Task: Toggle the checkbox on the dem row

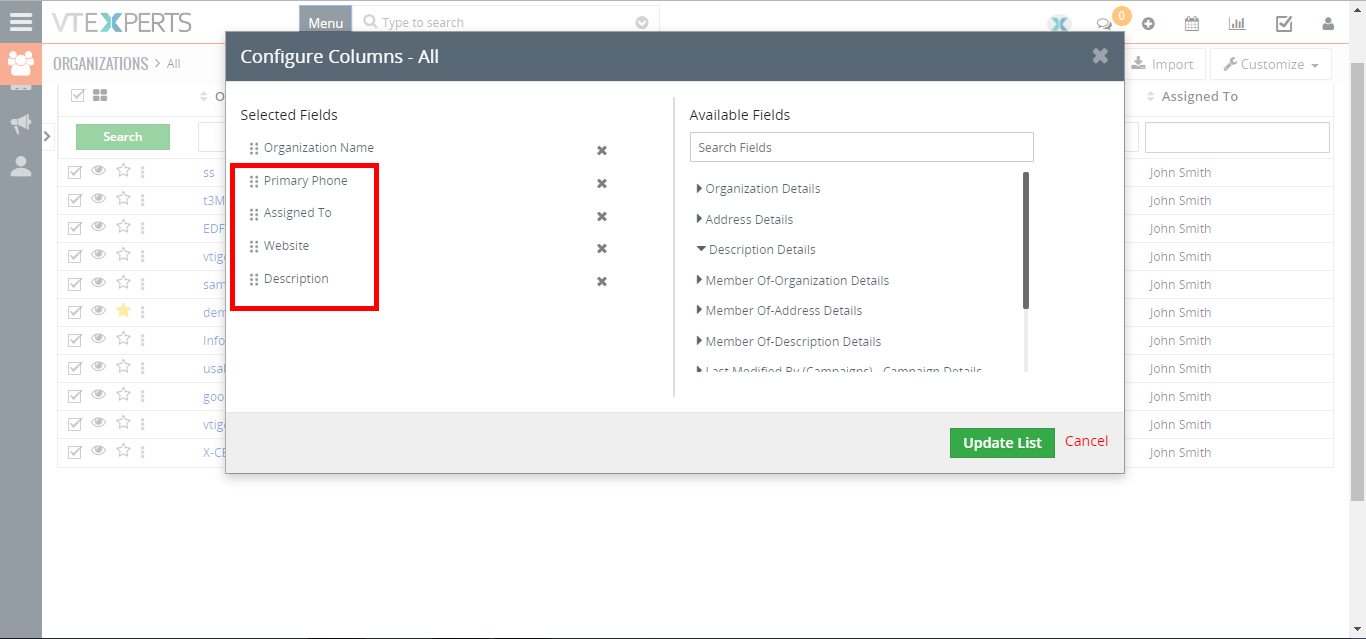Action: pyautogui.click(x=75, y=312)
